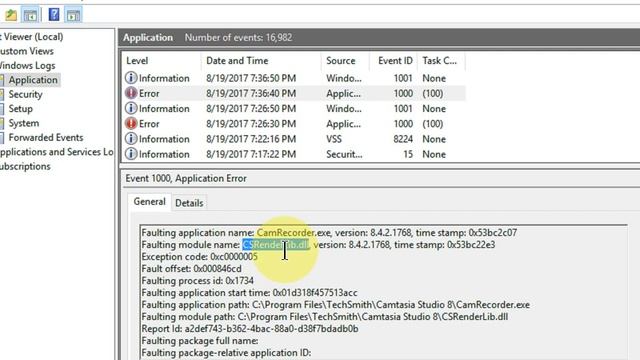Click the Faulting application name line
This screenshot has width=640, height=360.
click(x=329, y=233)
